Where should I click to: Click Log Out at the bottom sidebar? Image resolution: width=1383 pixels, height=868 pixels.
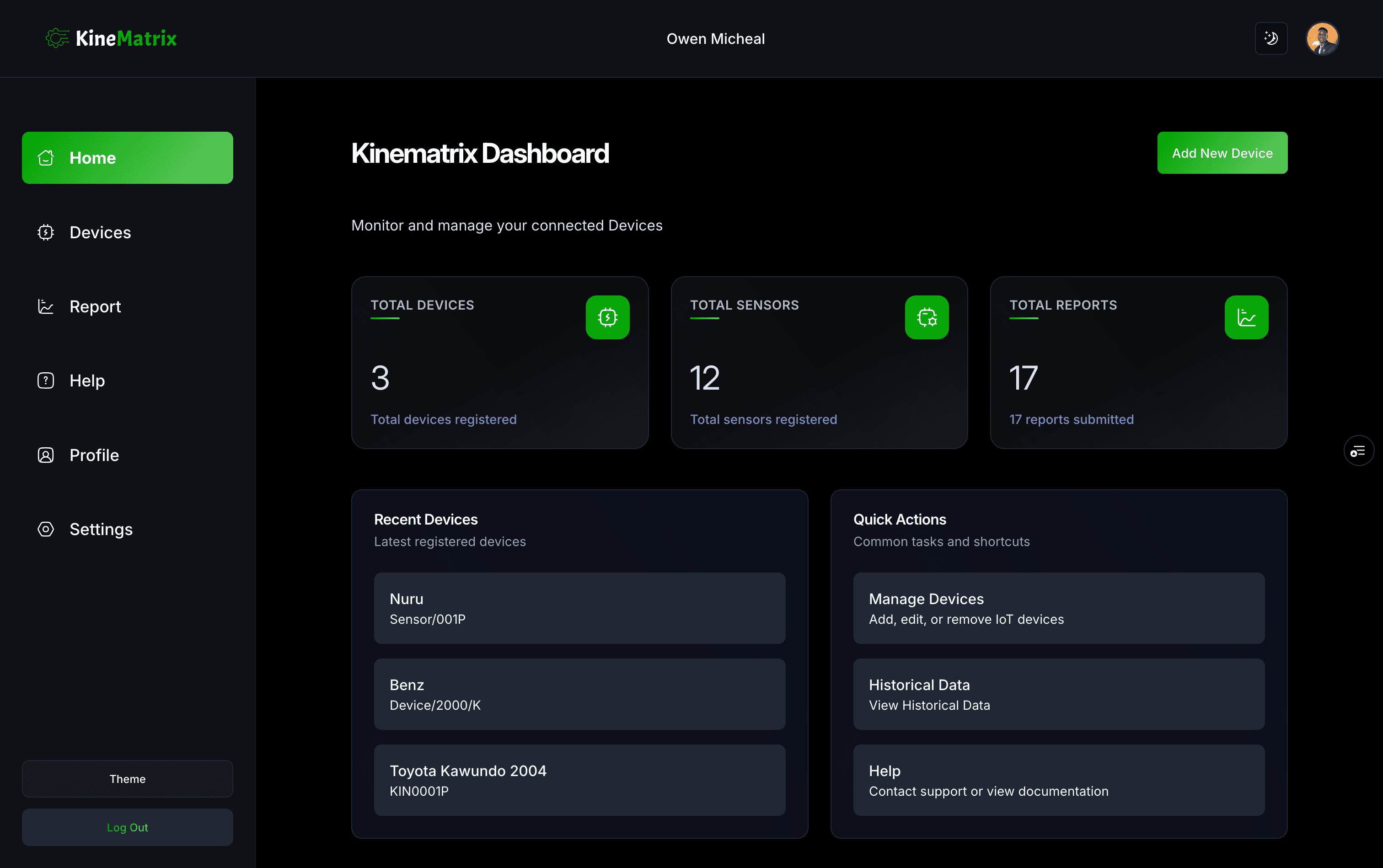coord(128,827)
